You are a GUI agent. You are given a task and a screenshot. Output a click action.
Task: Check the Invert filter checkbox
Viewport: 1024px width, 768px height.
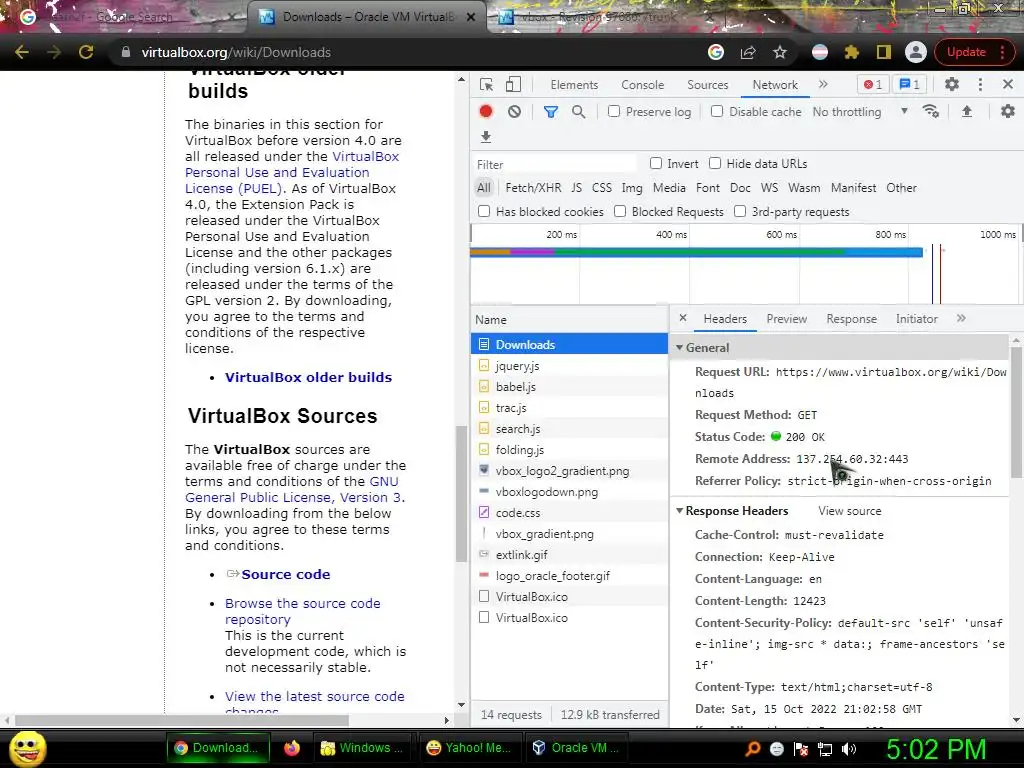(656, 163)
